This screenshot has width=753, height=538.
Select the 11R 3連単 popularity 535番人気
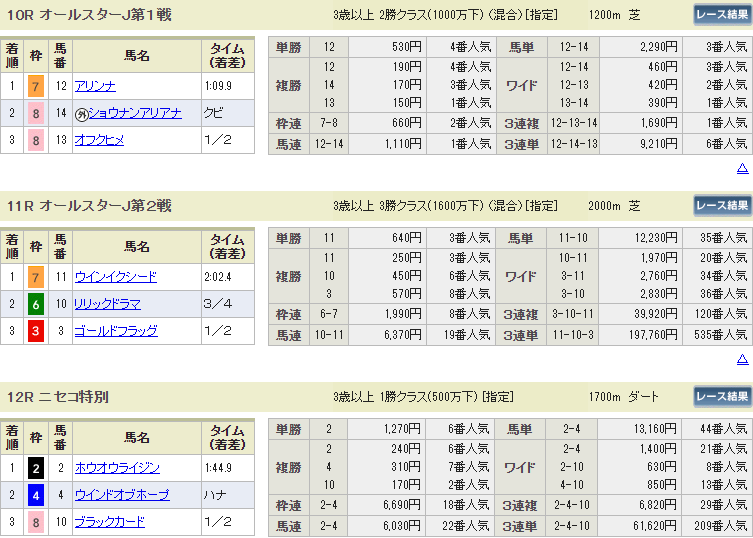tap(721, 335)
